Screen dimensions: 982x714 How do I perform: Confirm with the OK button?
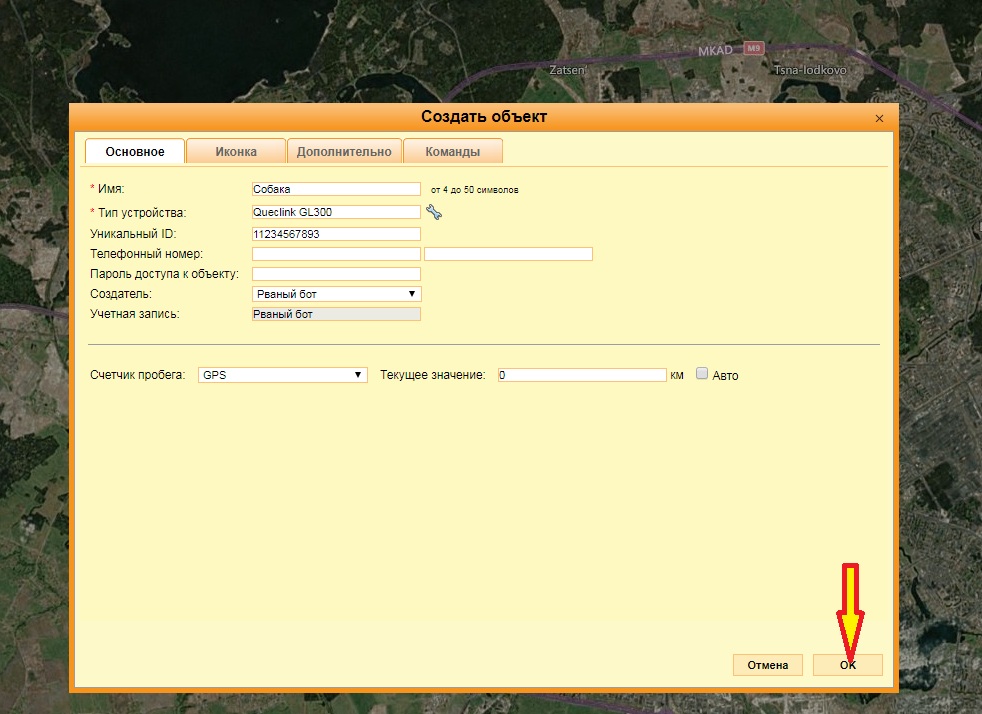click(x=848, y=665)
